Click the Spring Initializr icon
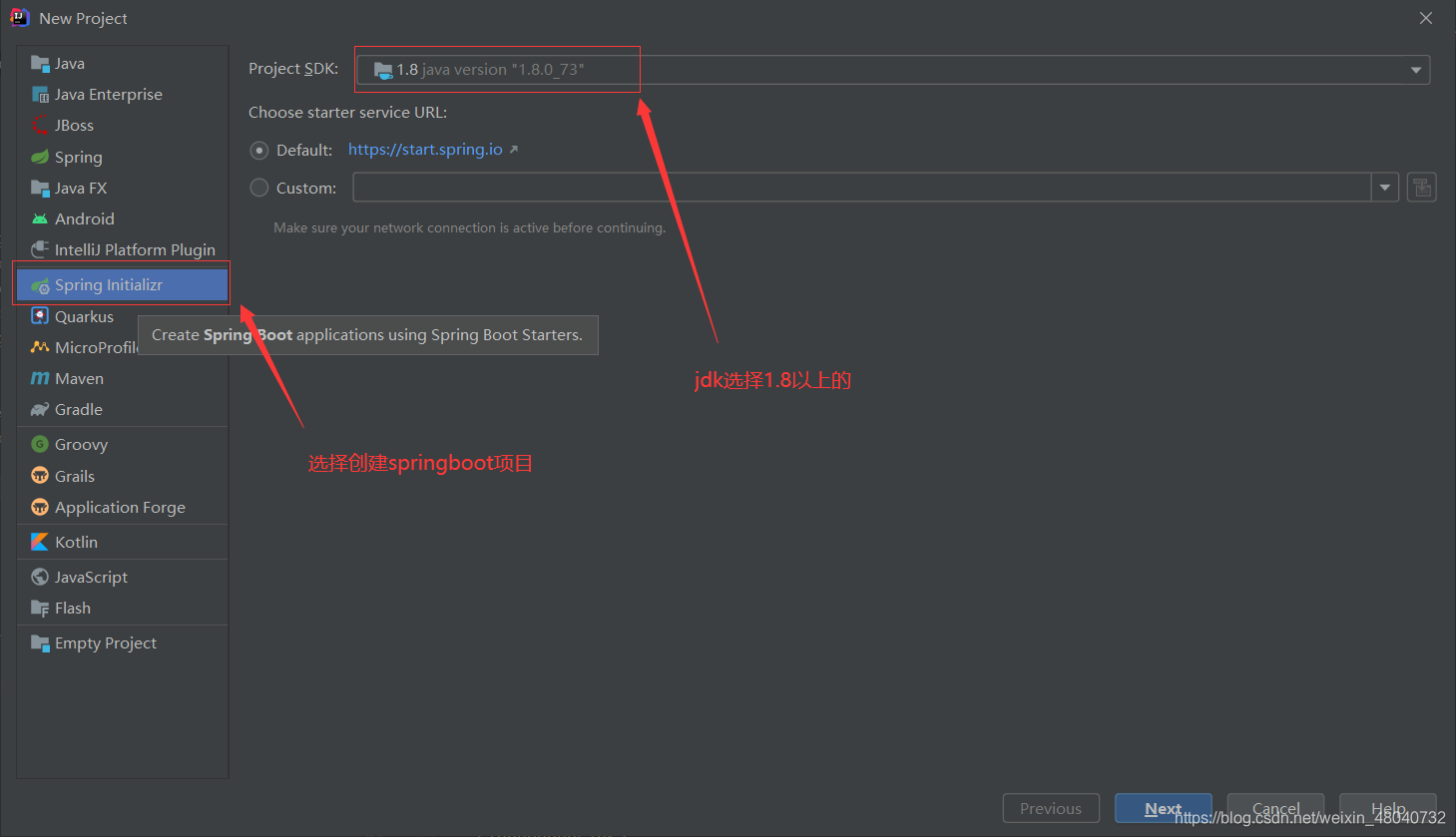 40,285
